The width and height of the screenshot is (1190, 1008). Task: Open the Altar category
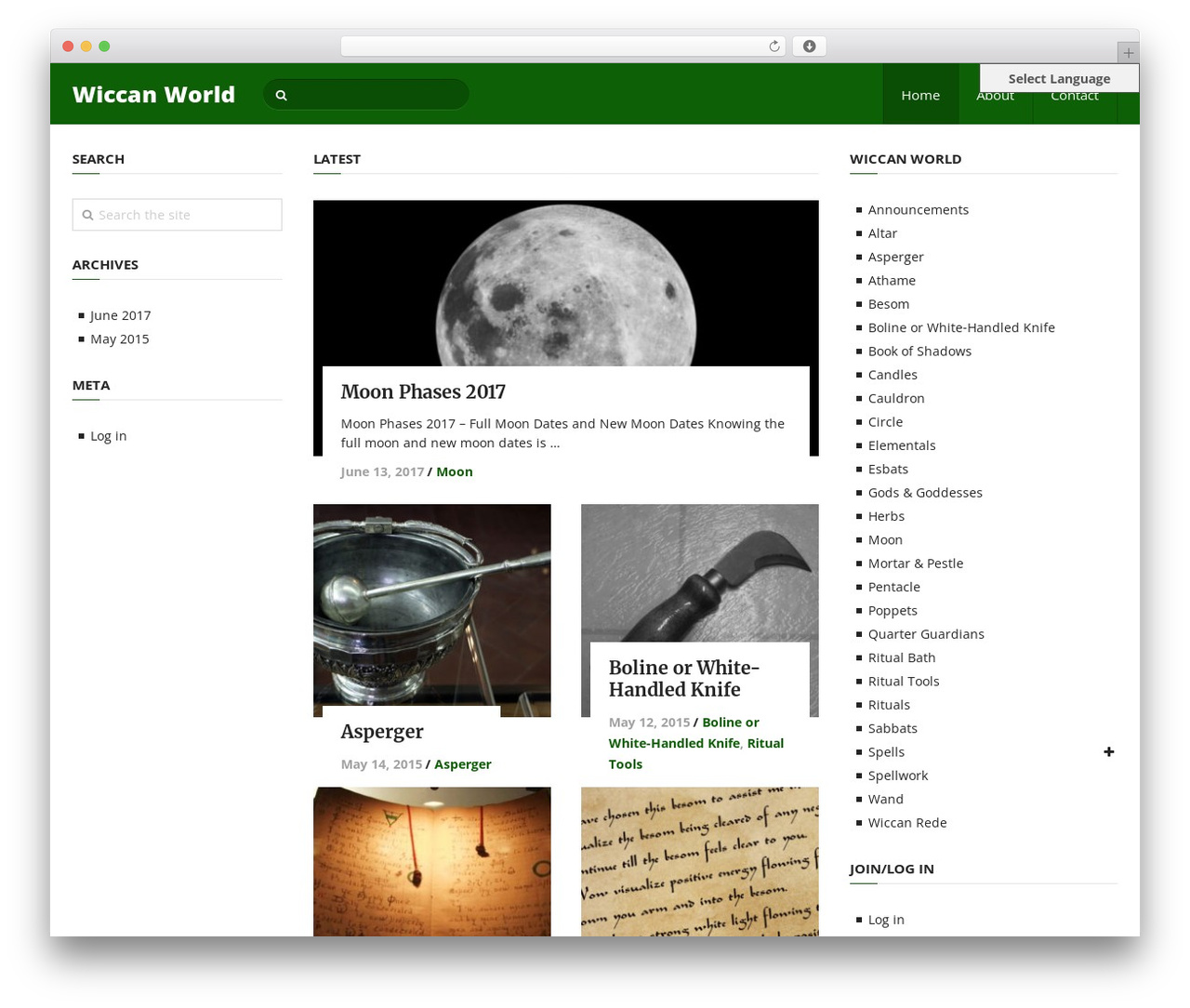coord(882,232)
